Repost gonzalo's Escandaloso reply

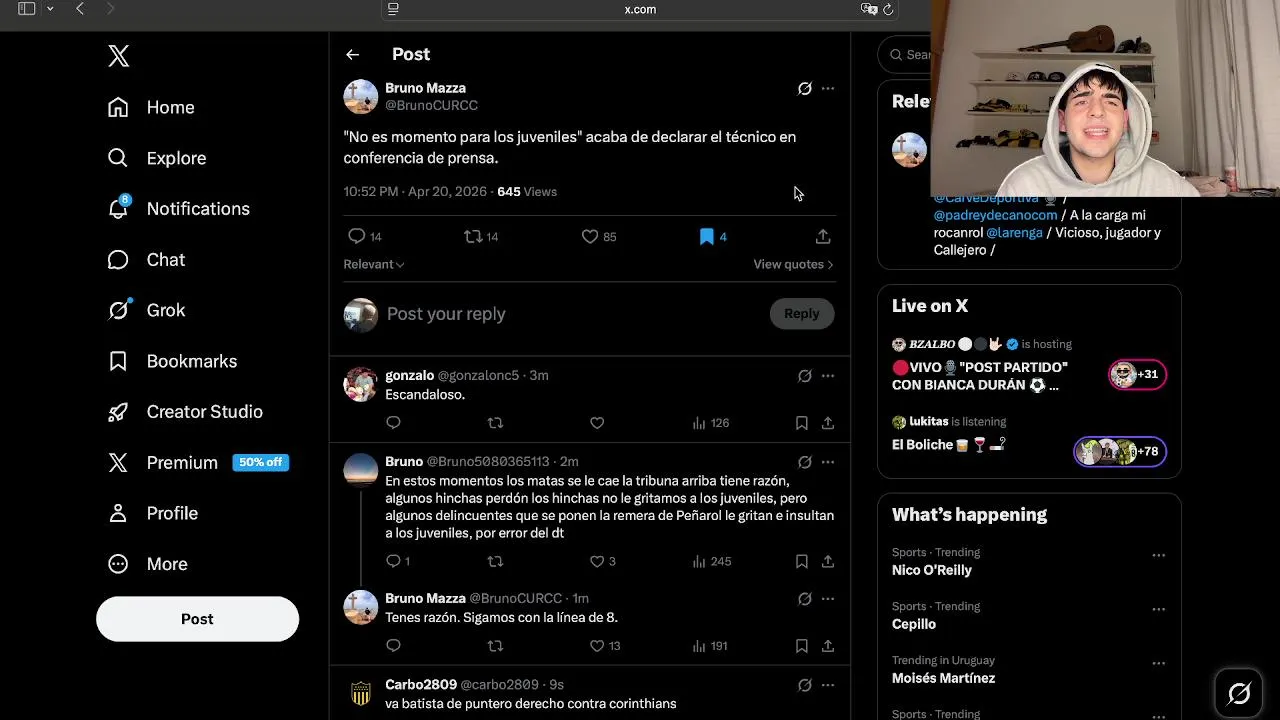click(x=495, y=423)
